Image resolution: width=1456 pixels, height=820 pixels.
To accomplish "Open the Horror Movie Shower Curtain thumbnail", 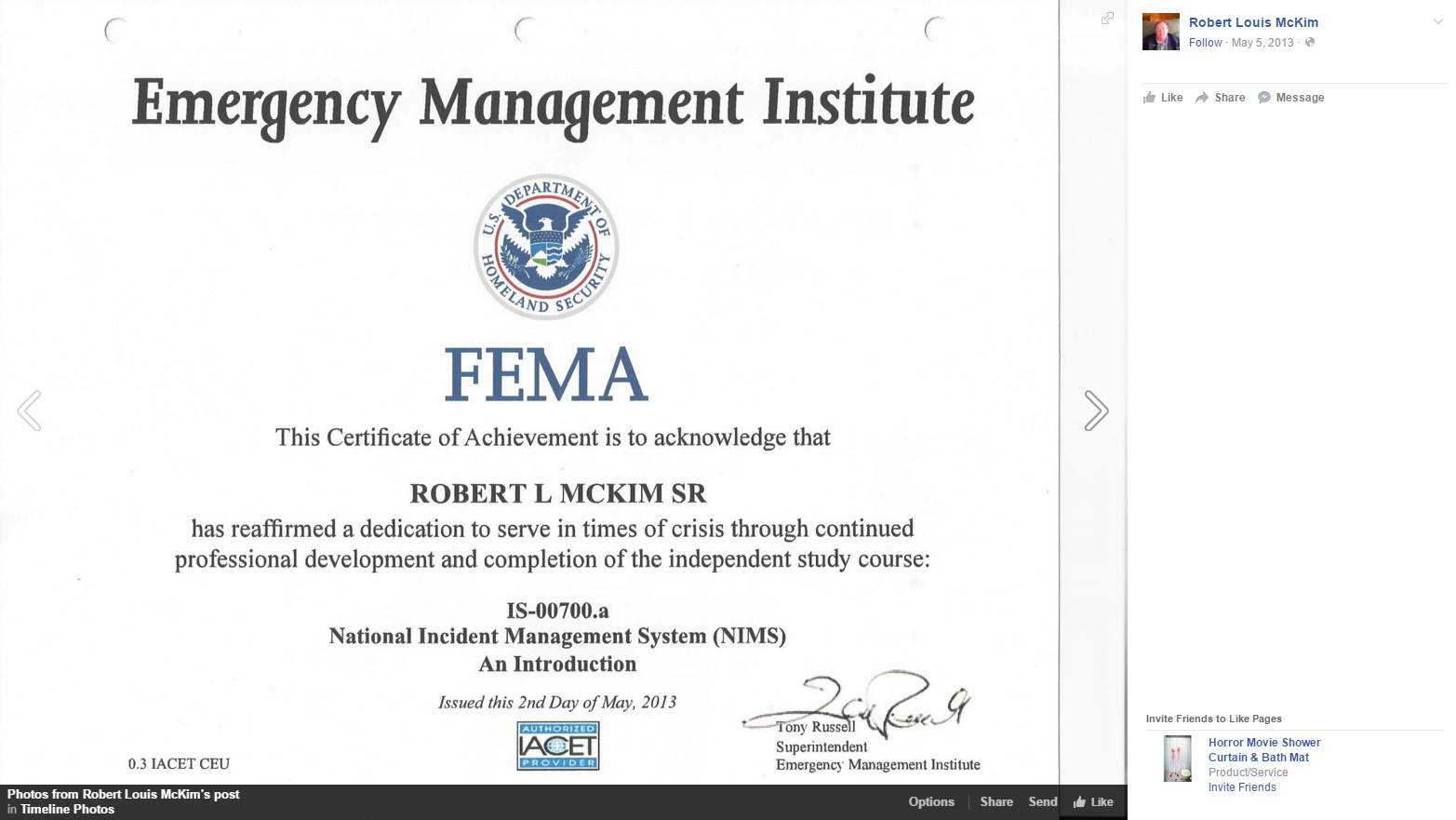I will [x=1177, y=759].
